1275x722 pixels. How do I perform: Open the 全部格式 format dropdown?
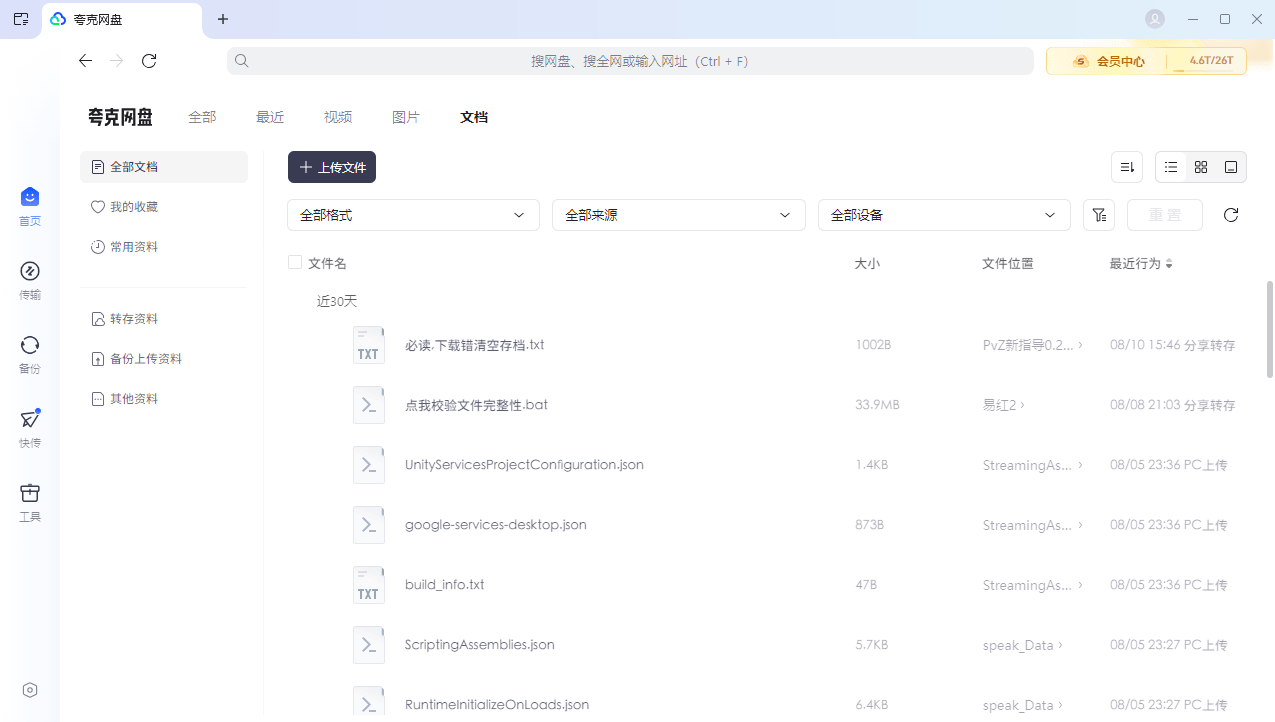(x=413, y=214)
